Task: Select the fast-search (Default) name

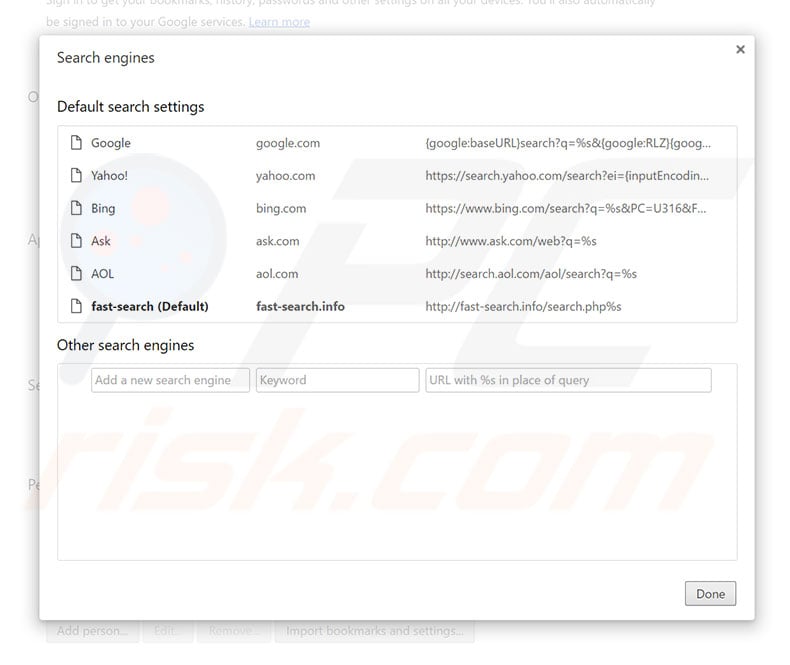Action: (x=150, y=306)
